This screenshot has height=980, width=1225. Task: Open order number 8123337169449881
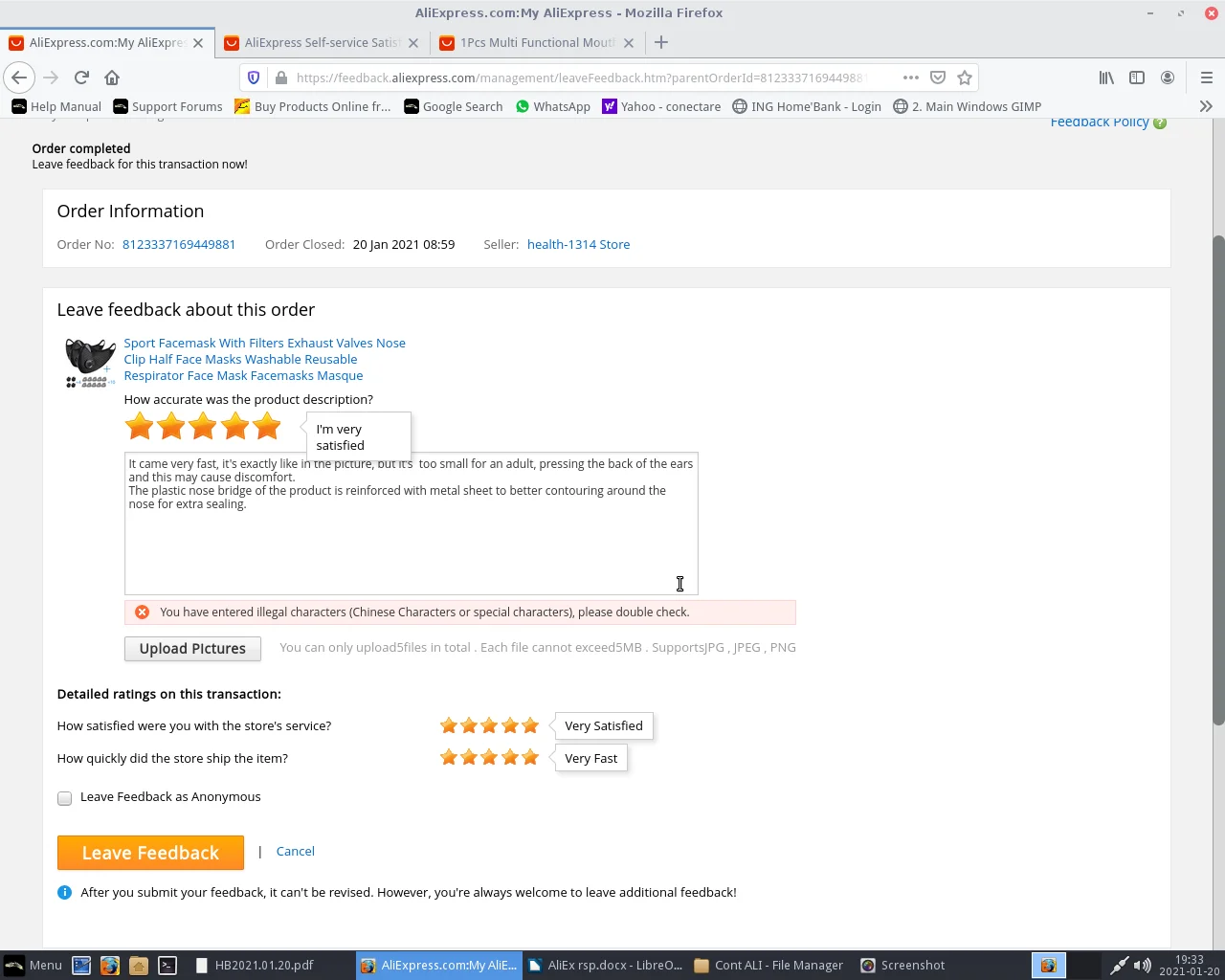click(x=179, y=244)
